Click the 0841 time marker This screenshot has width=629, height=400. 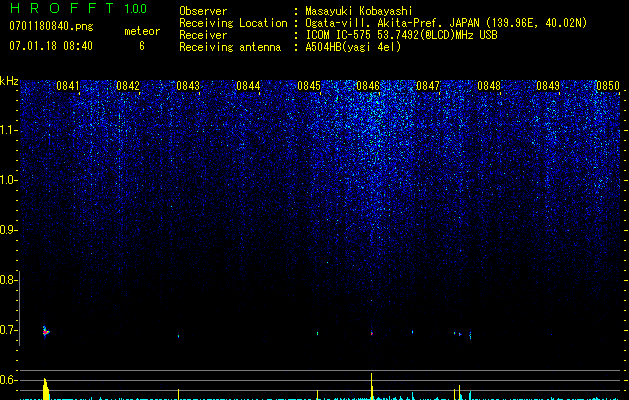point(68,86)
